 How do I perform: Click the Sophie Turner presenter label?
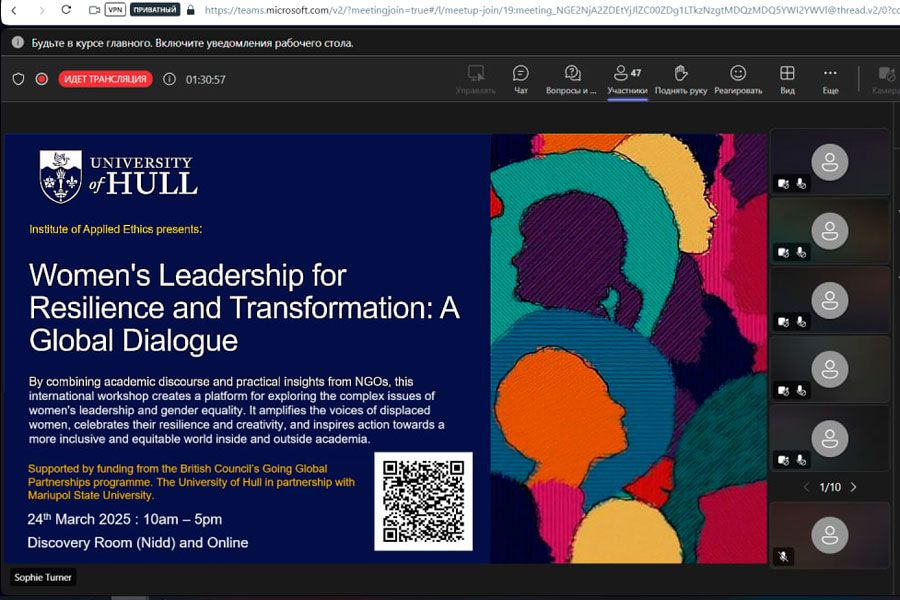[x=43, y=577]
